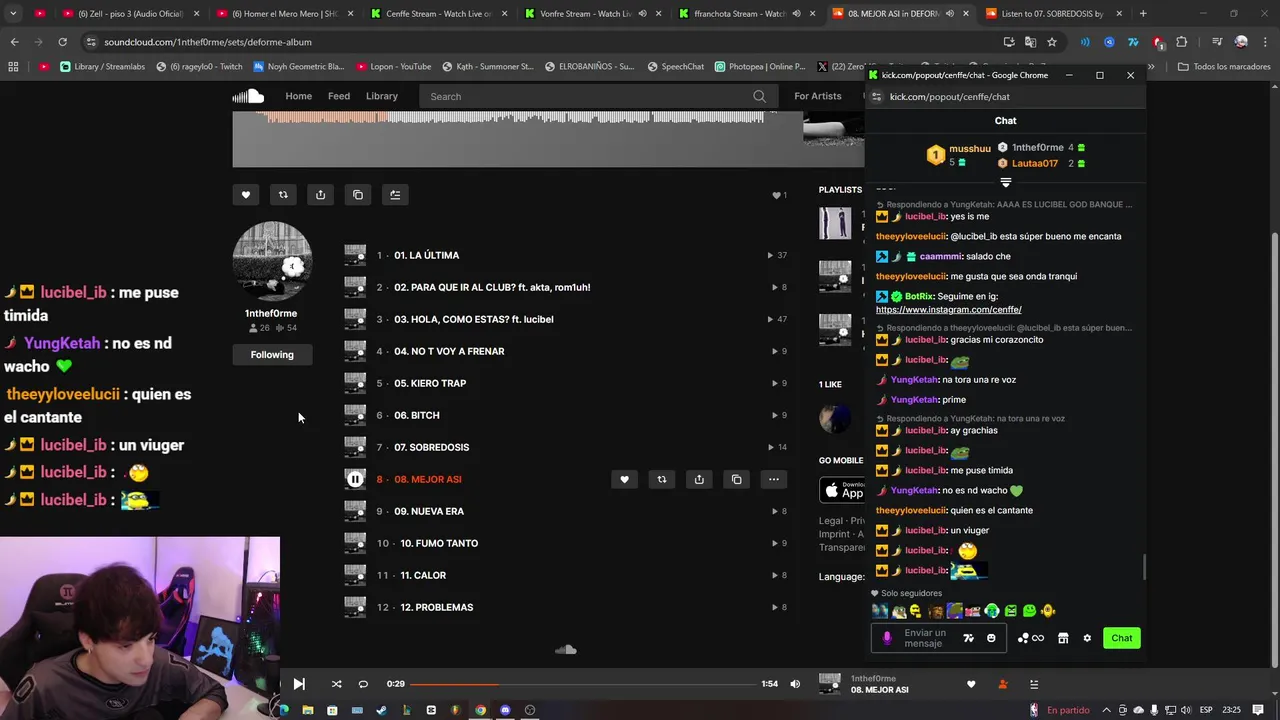Seek on the bottom playback progress bar

[583, 684]
